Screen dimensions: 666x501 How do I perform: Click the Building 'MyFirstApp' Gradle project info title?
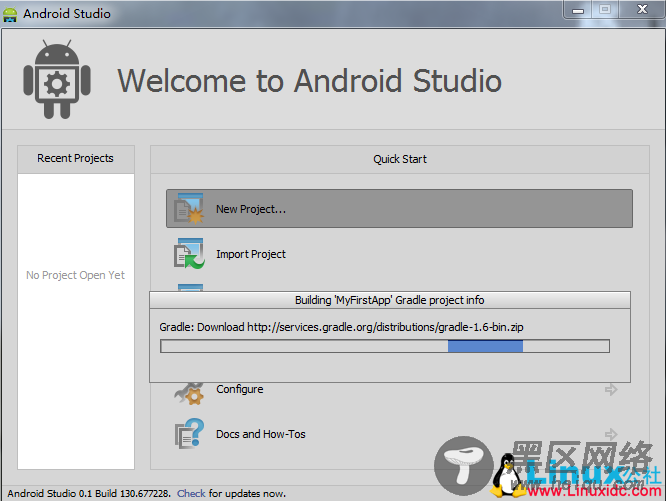(x=389, y=300)
